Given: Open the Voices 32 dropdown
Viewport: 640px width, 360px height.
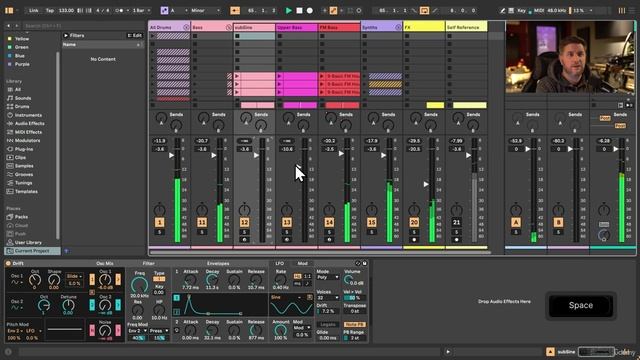Looking at the screenshot, I should (328, 298).
